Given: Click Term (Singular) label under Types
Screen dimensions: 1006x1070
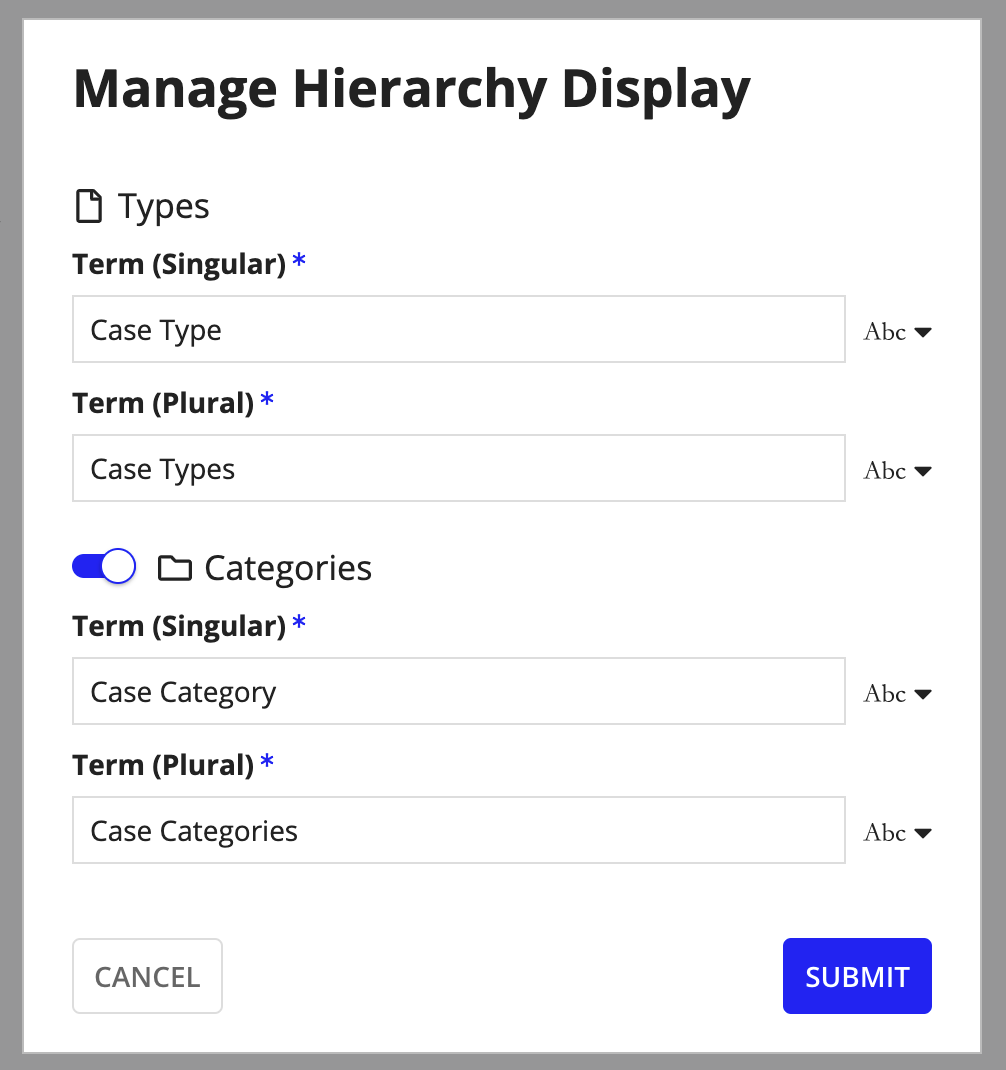Looking at the screenshot, I should coord(179,264).
